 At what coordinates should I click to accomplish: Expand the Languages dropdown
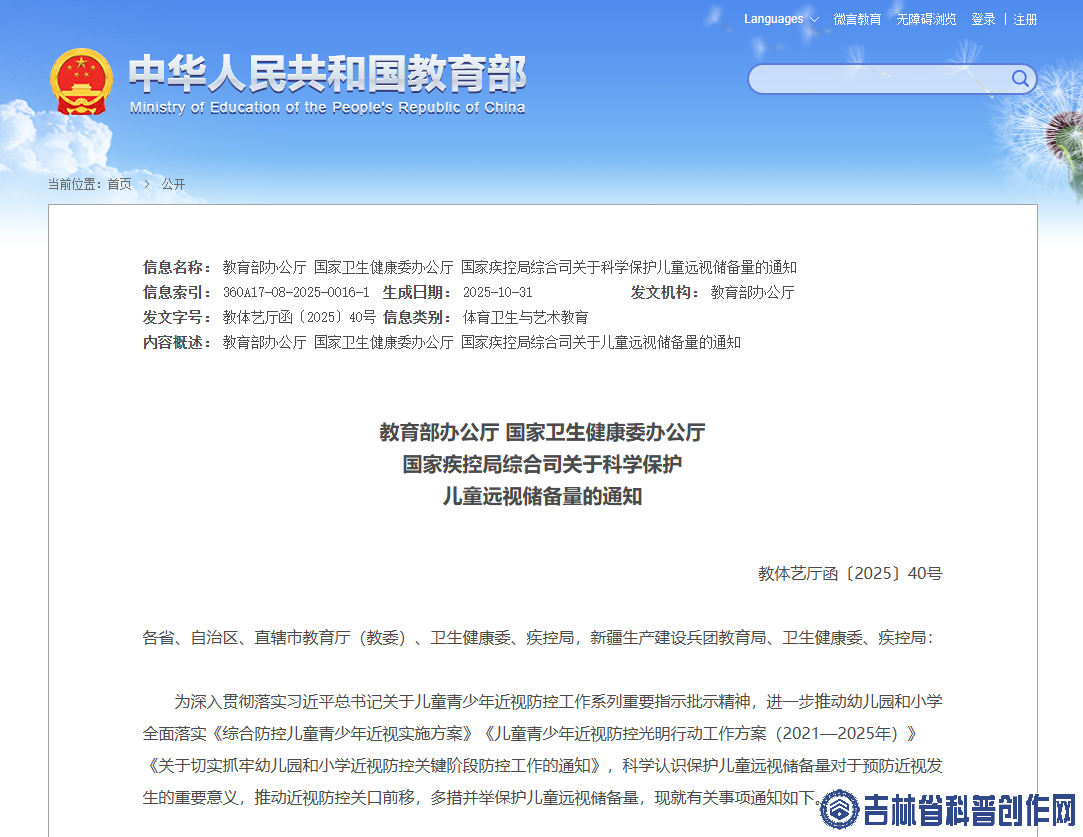click(780, 19)
